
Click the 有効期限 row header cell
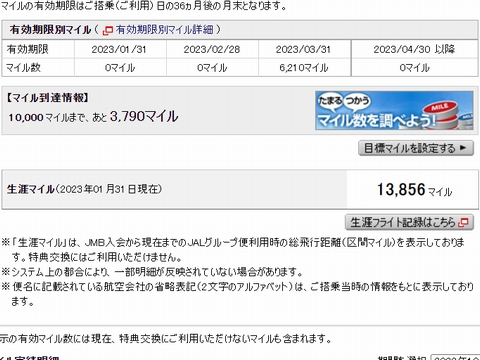[38, 49]
